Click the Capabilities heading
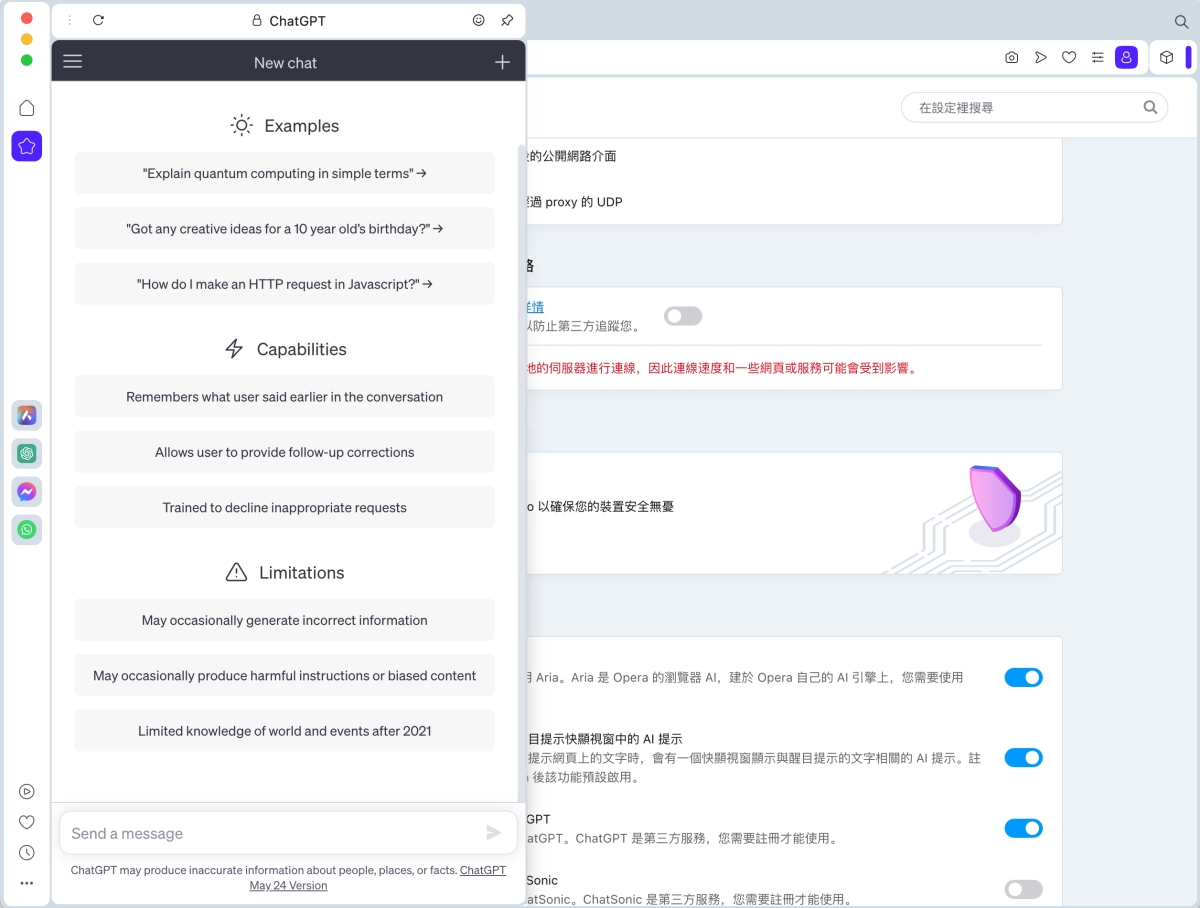This screenshot has width=1200, height=908. 301,349
